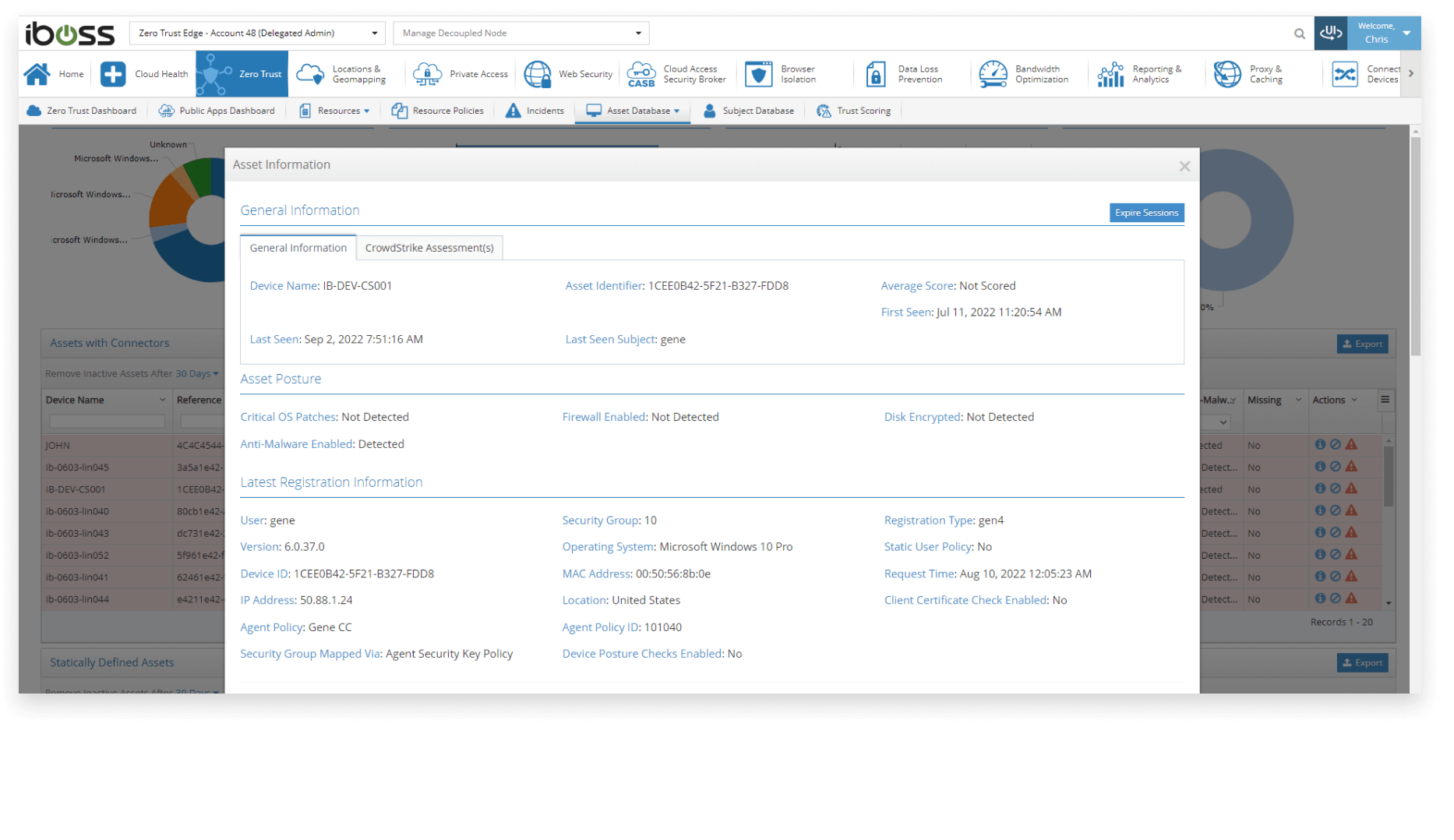Open Public Apps Dashboard
The height and width of the screenshot is (840, 1454).
[217, 111]
